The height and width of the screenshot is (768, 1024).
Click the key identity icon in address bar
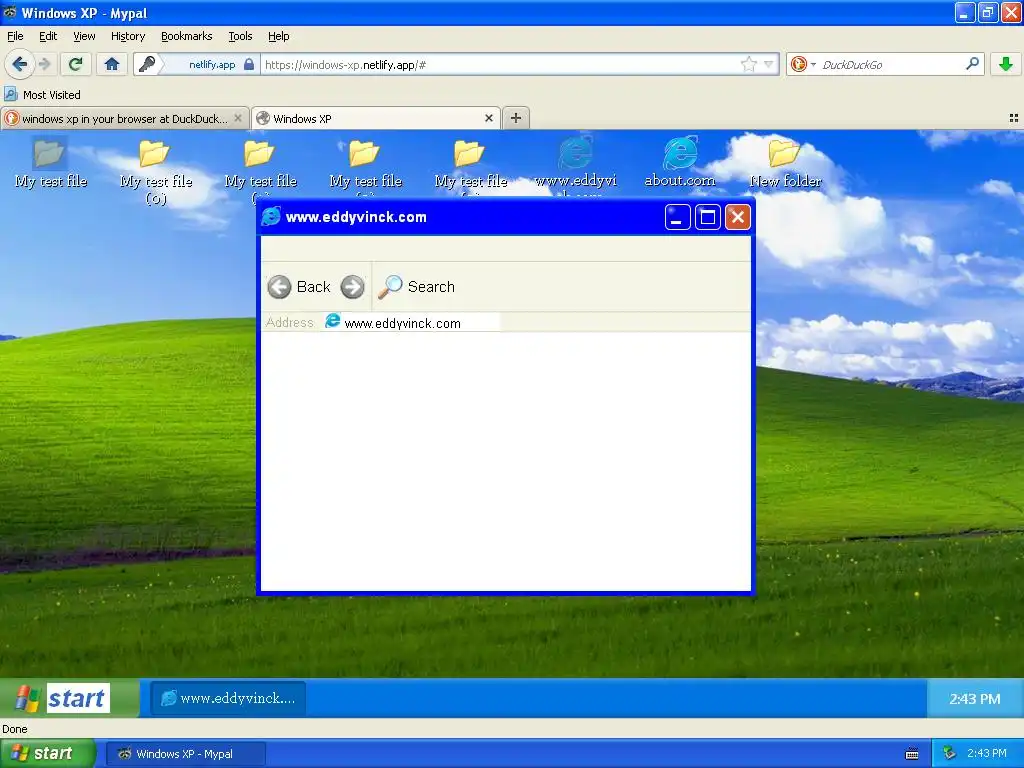[148, 64]
